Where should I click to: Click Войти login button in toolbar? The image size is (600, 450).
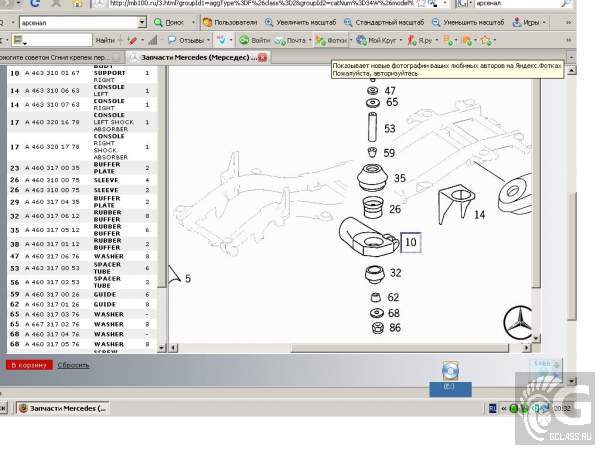255,40
